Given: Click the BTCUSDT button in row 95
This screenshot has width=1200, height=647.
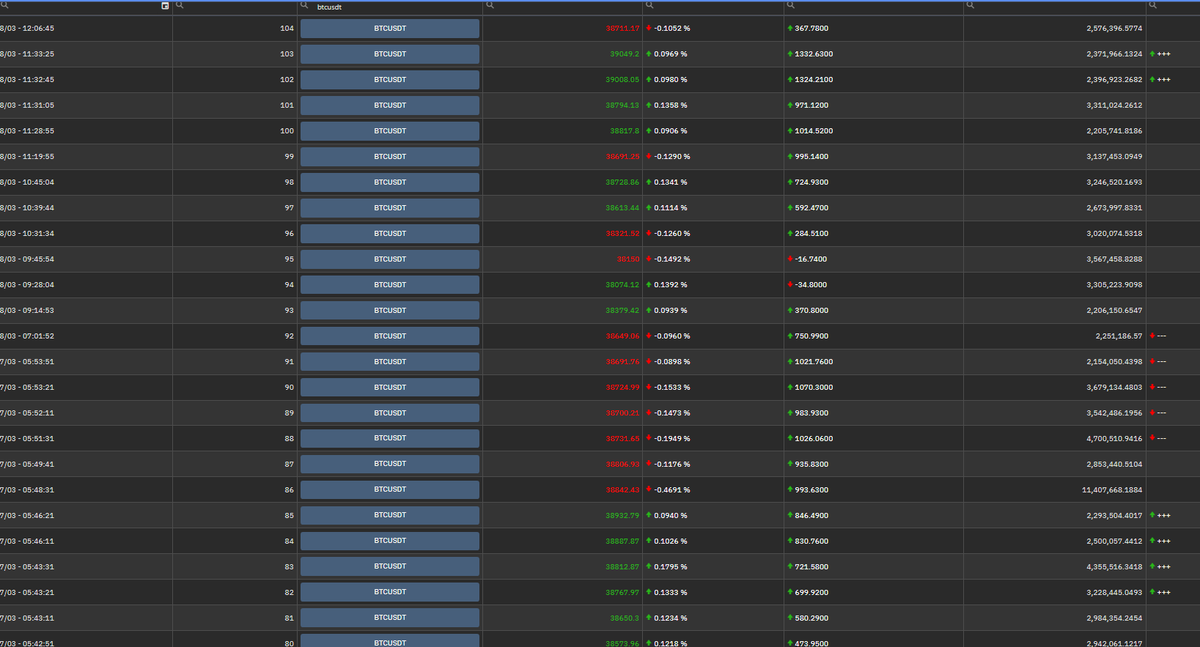Looking at the screenshot, I should (x=390, y=259).
